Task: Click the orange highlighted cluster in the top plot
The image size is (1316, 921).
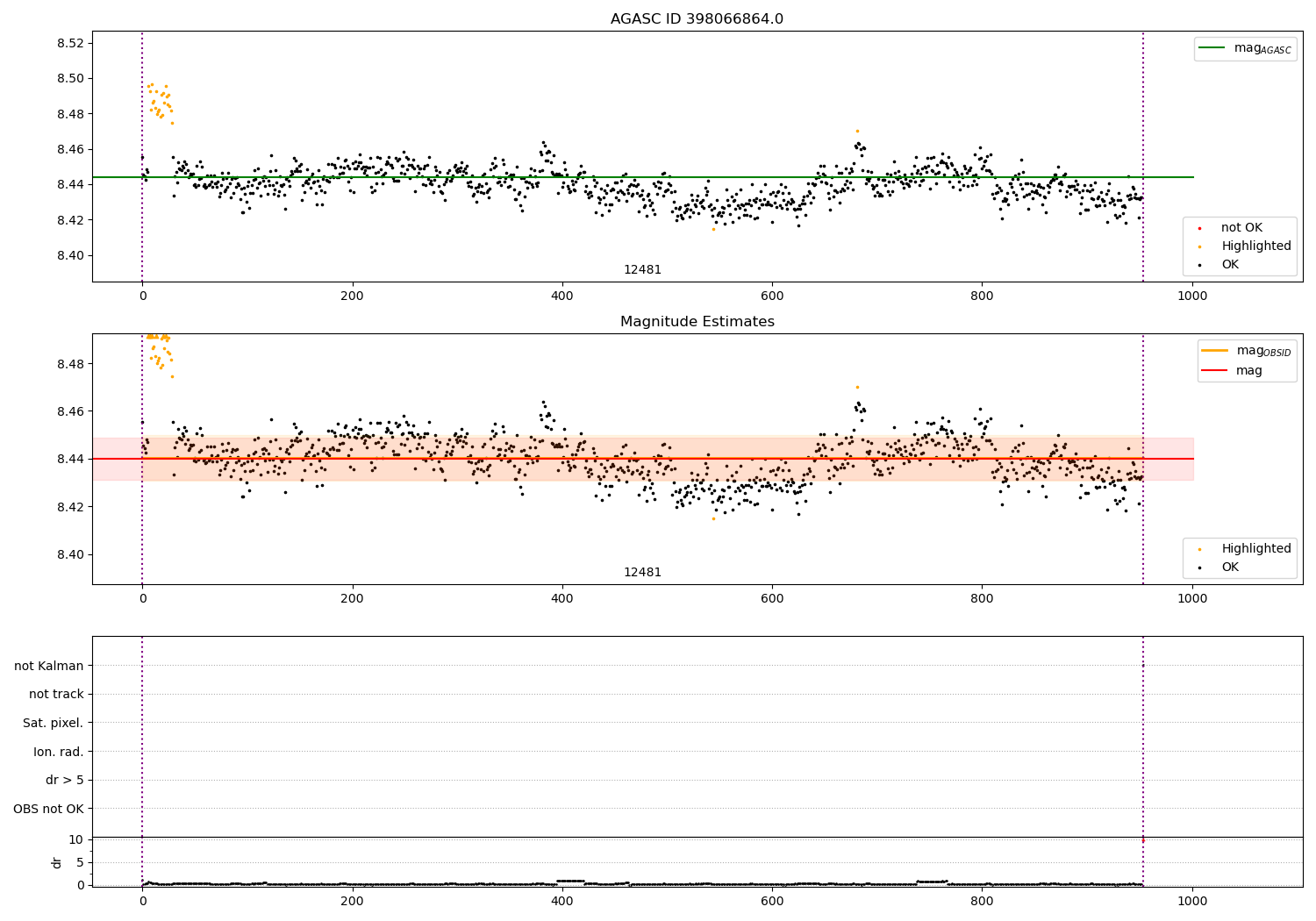Action: click(x=160, y=103)
